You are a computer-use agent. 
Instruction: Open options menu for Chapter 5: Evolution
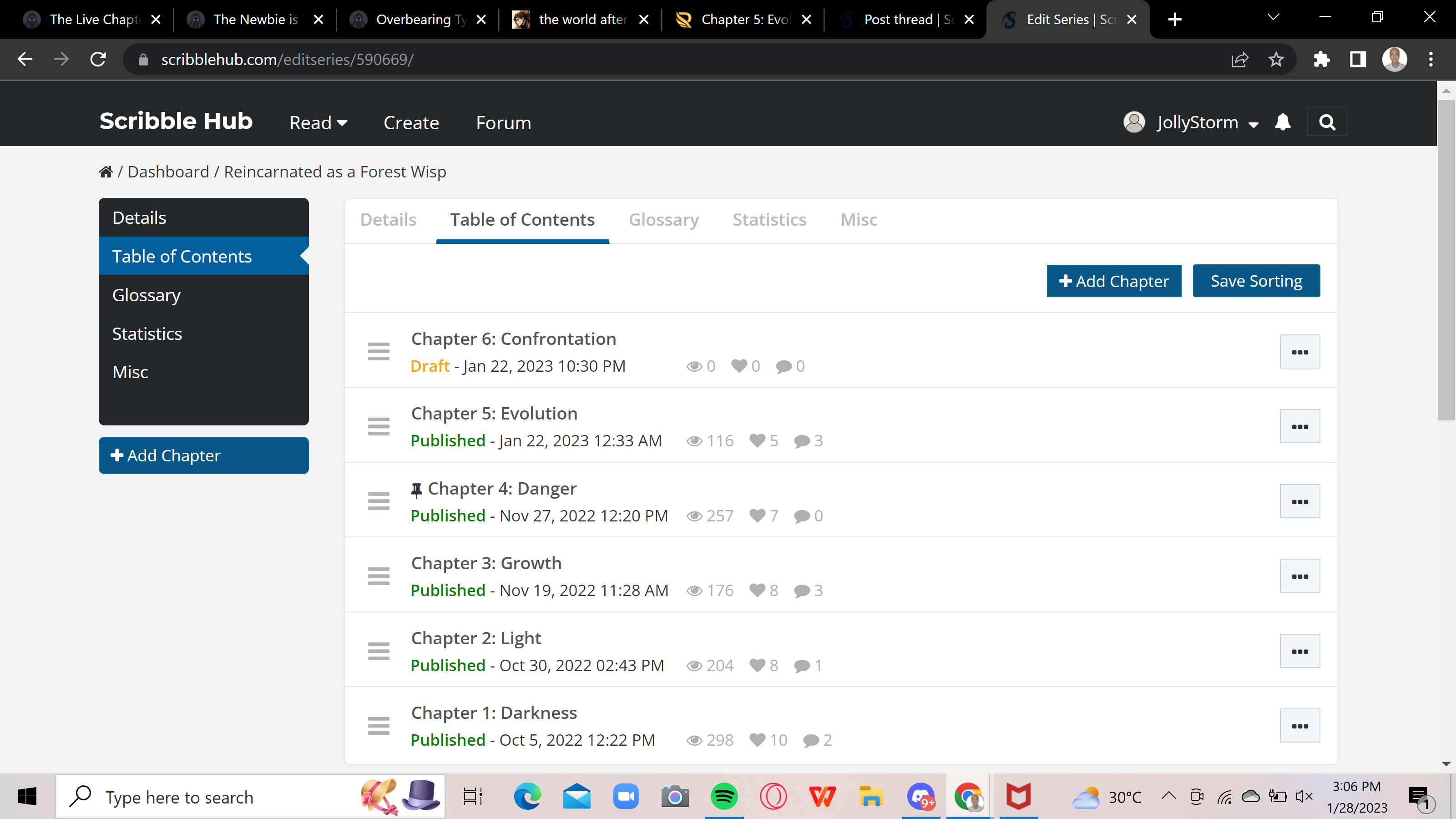[x=1299, y=427]
